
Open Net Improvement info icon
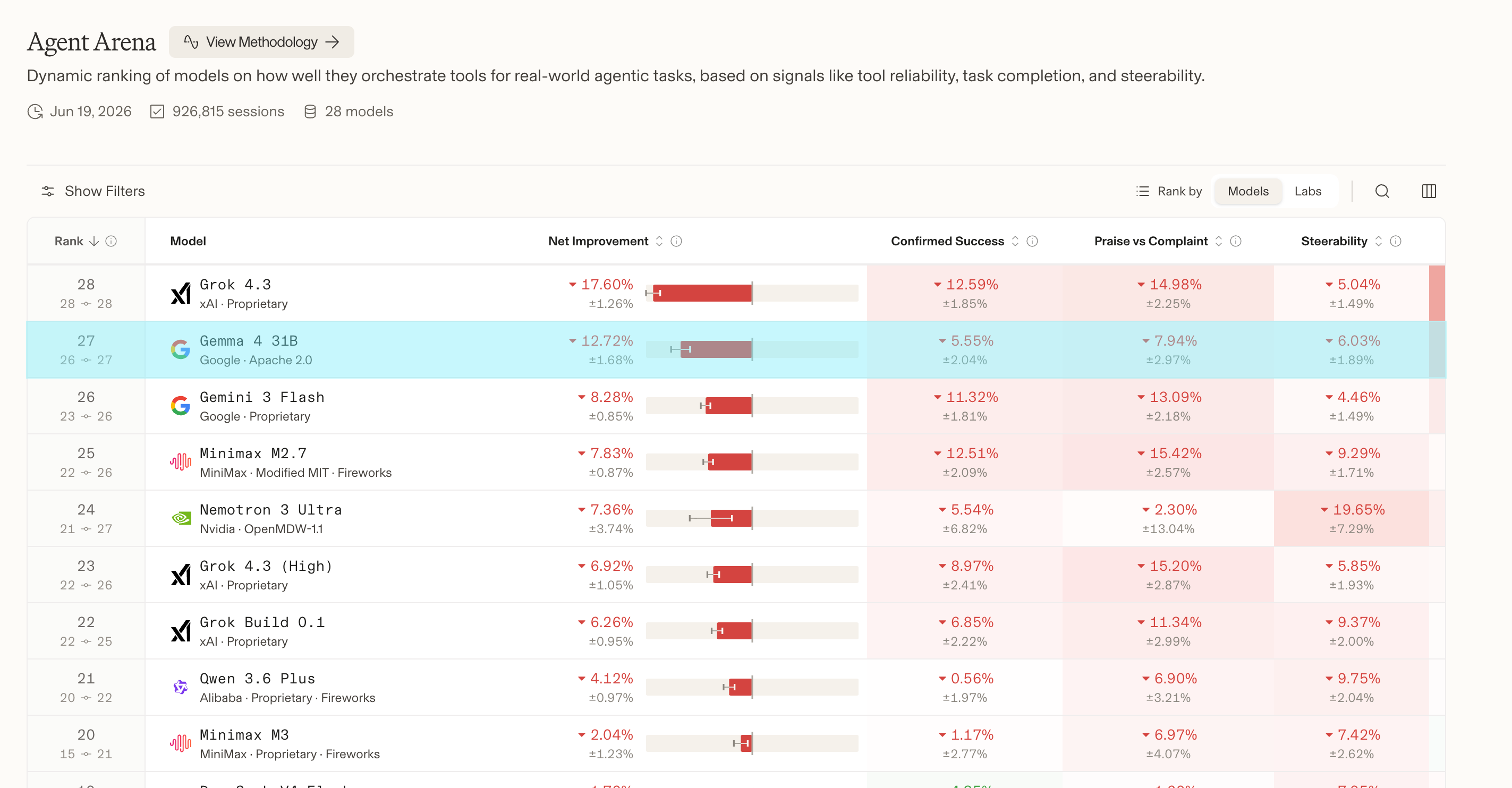tap(676, 241)
